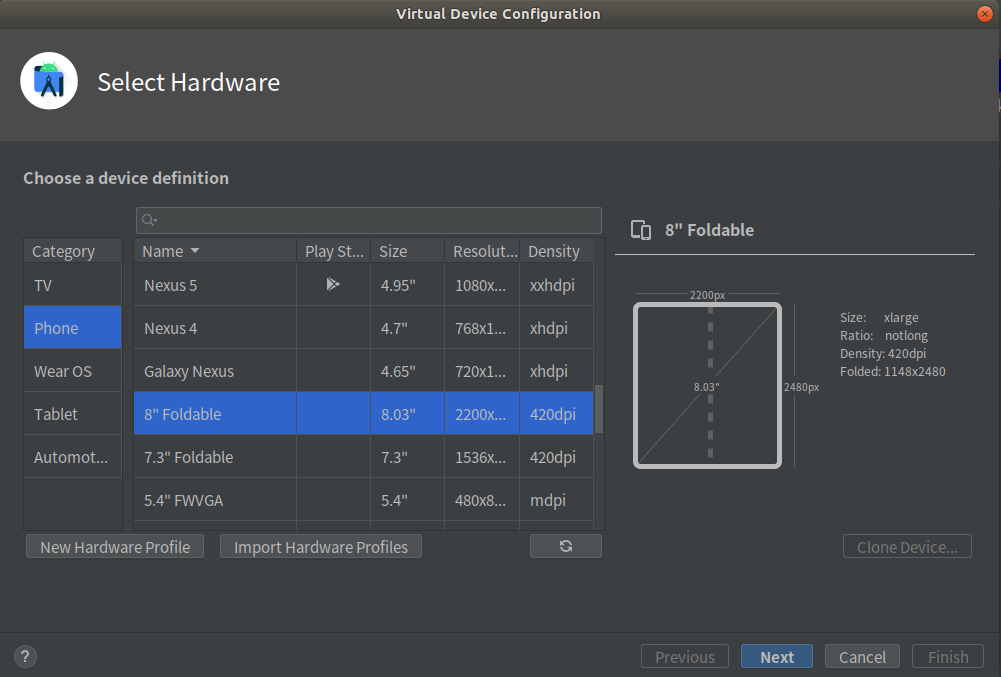Click the Play Store icon for Nexus 5

(x=333, y=284)
